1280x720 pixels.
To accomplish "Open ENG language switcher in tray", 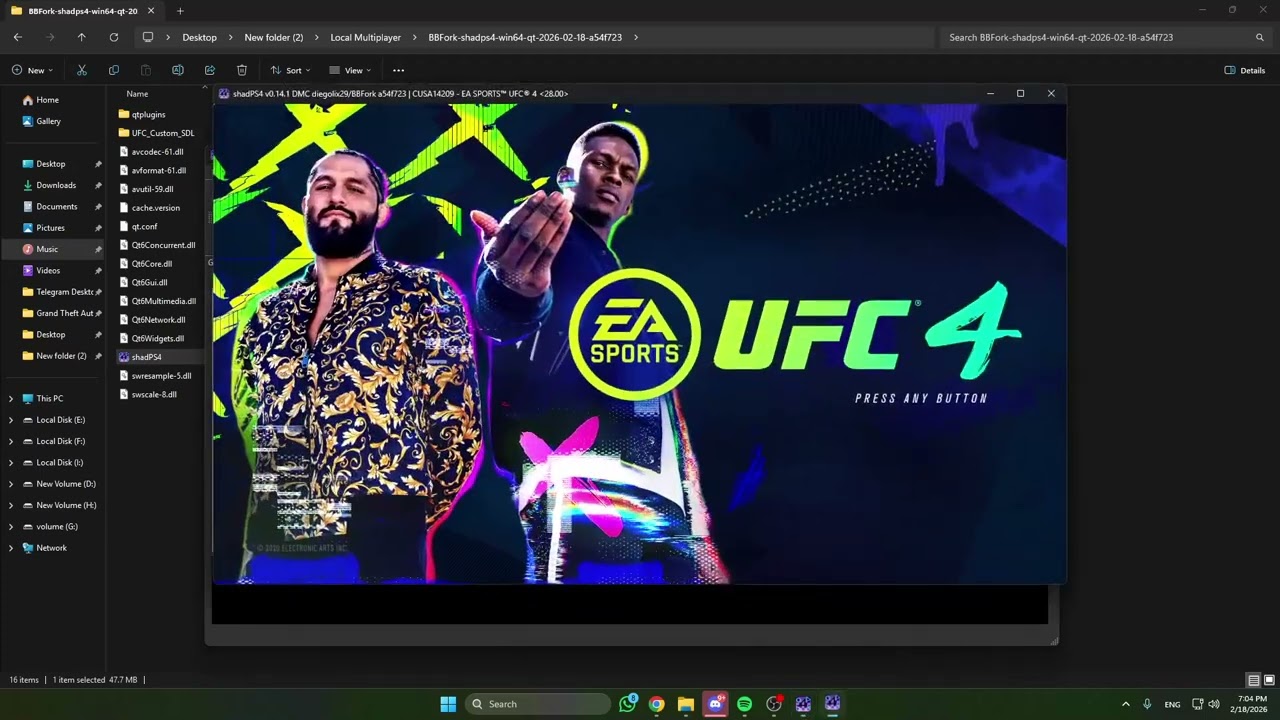I will coord(1172,704).
